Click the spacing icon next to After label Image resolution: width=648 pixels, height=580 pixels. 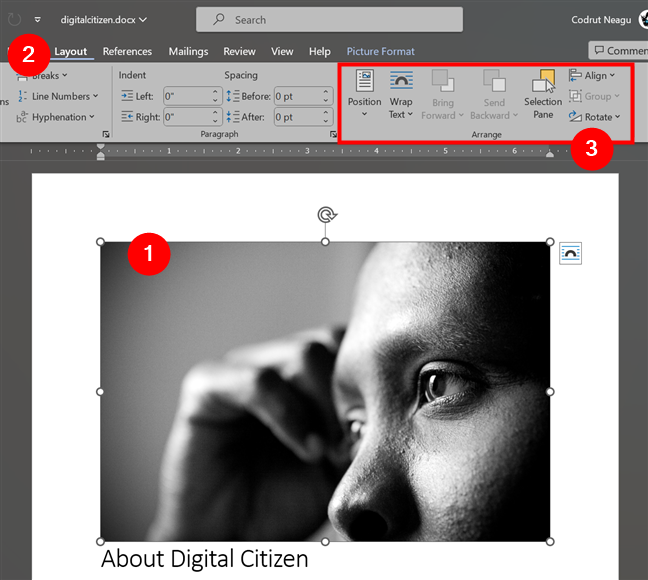pos(233,117)
